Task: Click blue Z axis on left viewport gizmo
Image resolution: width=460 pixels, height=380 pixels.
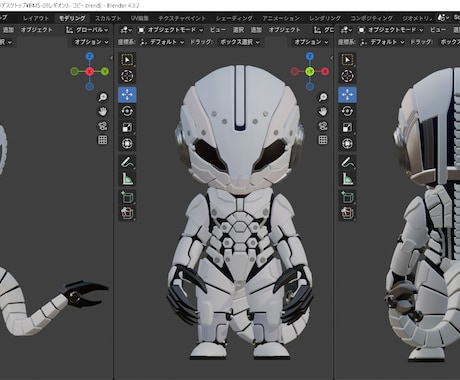Action: tap(89, 56)
